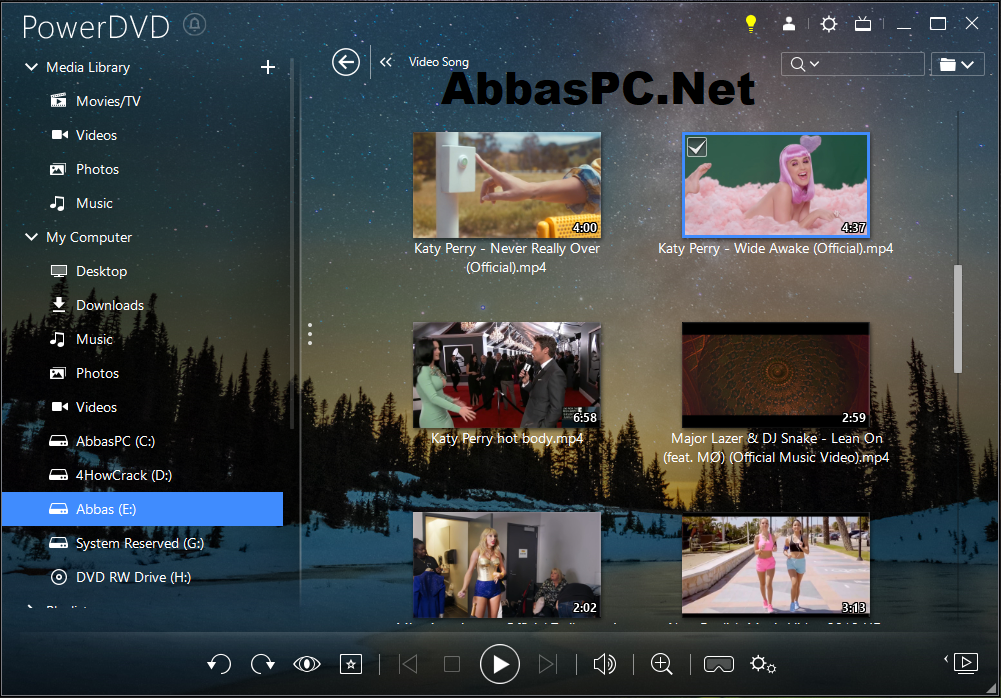This screenshot has height=698, width=1001.
Task: Uncheck the Wide Awake video checkbox
Action: [x=697, y=148]
